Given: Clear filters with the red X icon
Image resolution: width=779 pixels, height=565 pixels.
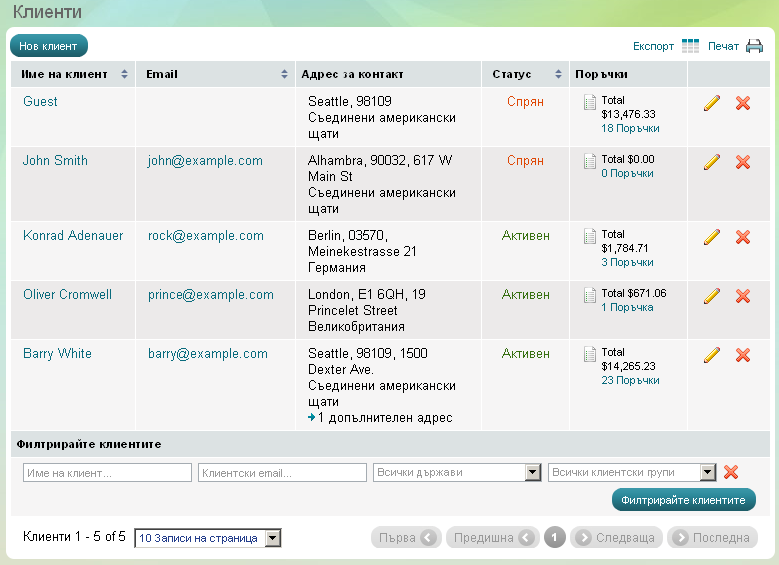Looking at the screenshot, I should click(731, 473).
